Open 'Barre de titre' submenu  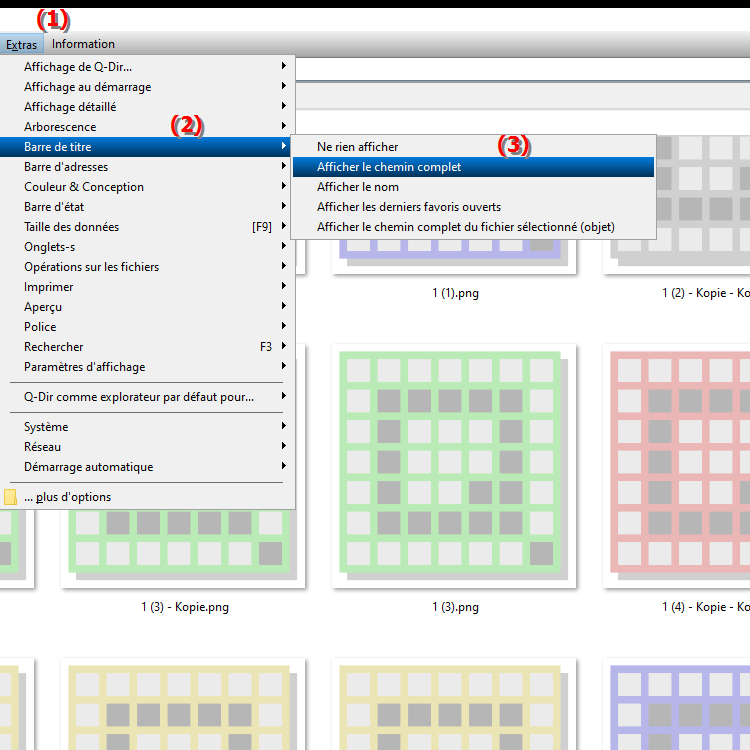pyautogui.click(x=147, y=147)
